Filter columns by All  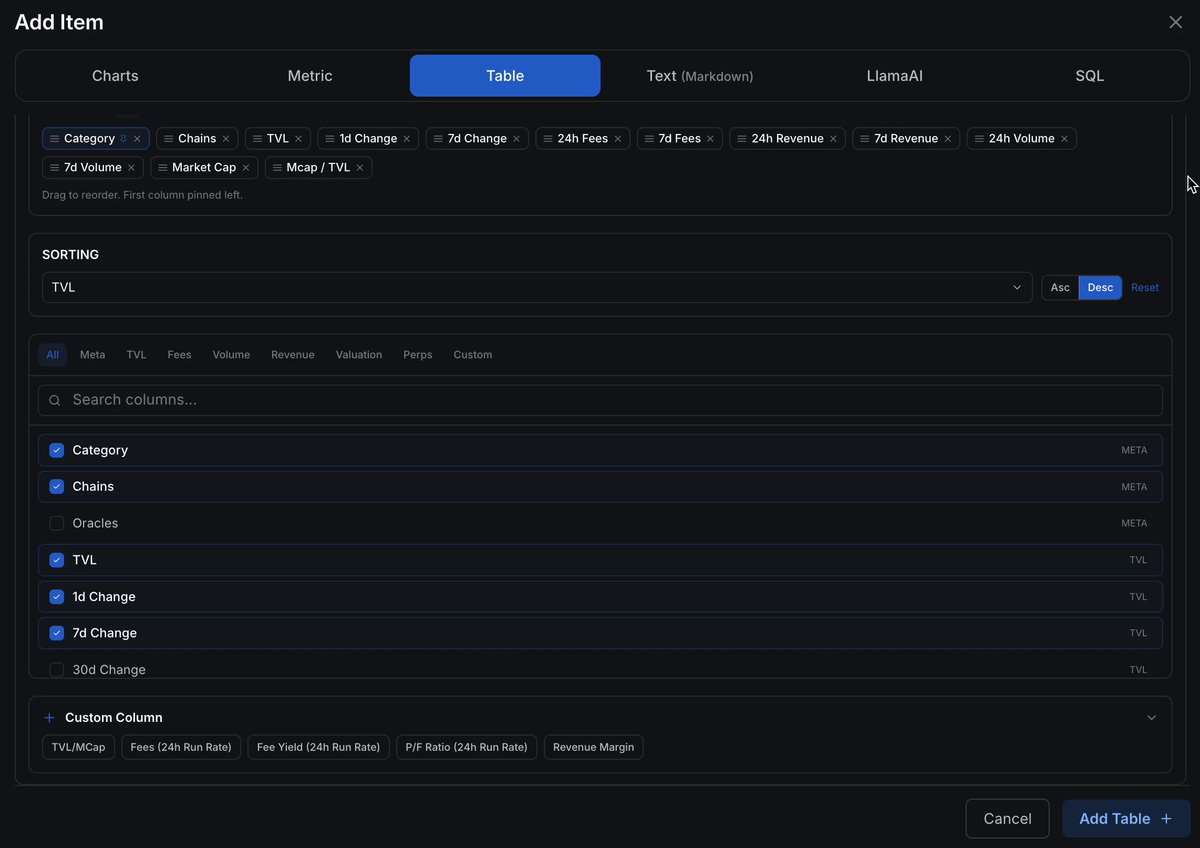pyautogui.click(x=53, y=355)
